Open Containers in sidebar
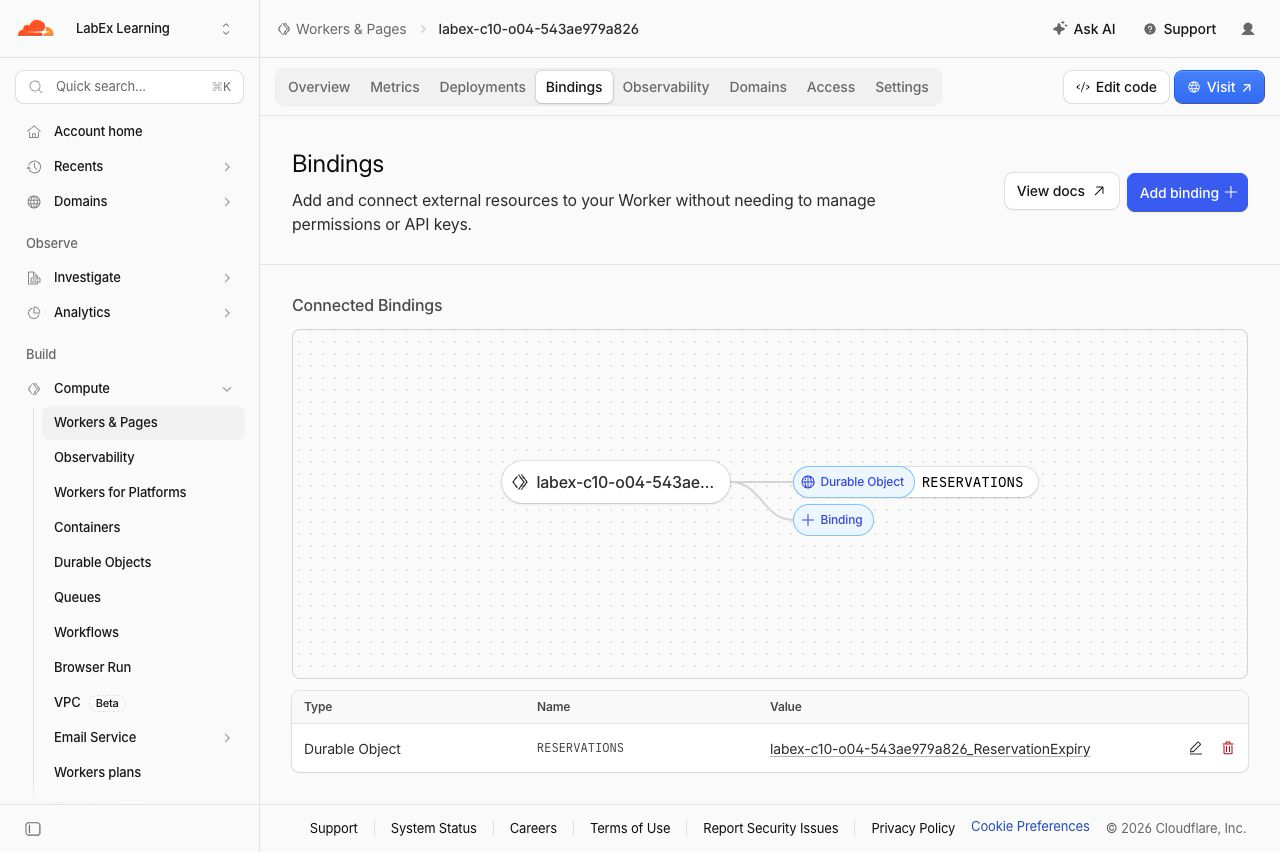The width and height of the screenshot is (1280, 852). [143, 527]
